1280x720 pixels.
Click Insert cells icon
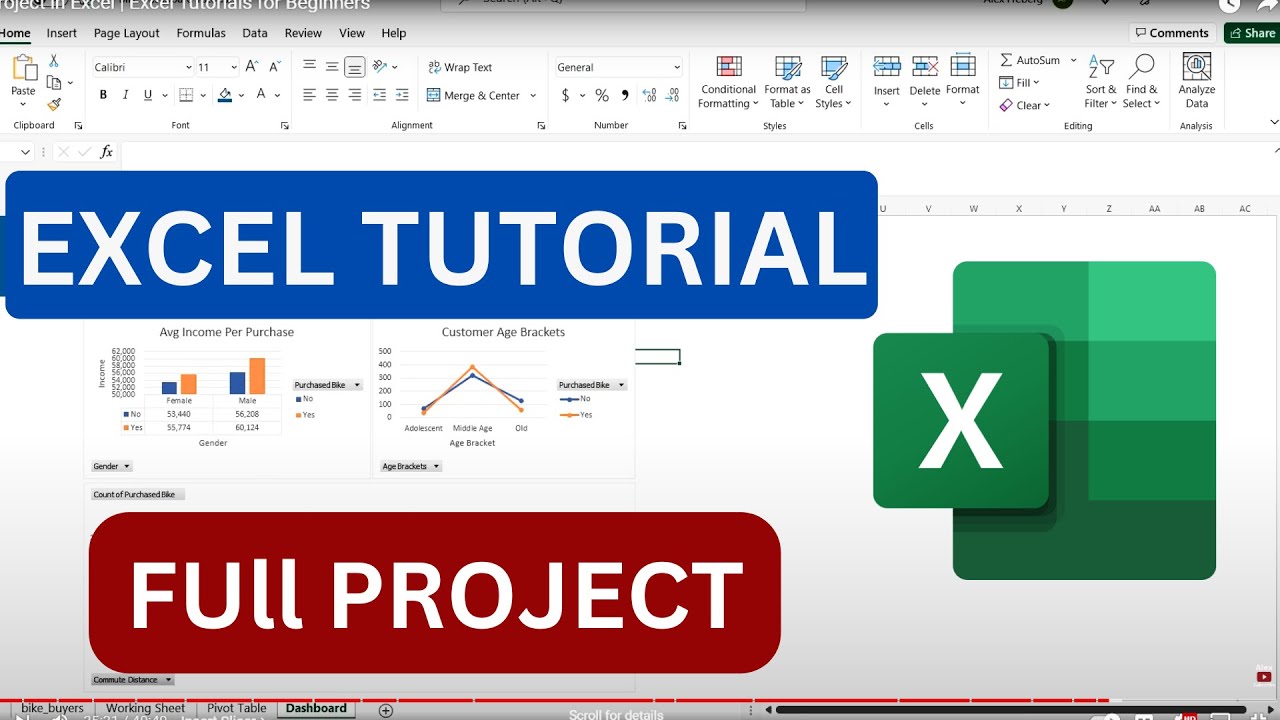pos(887,68)
